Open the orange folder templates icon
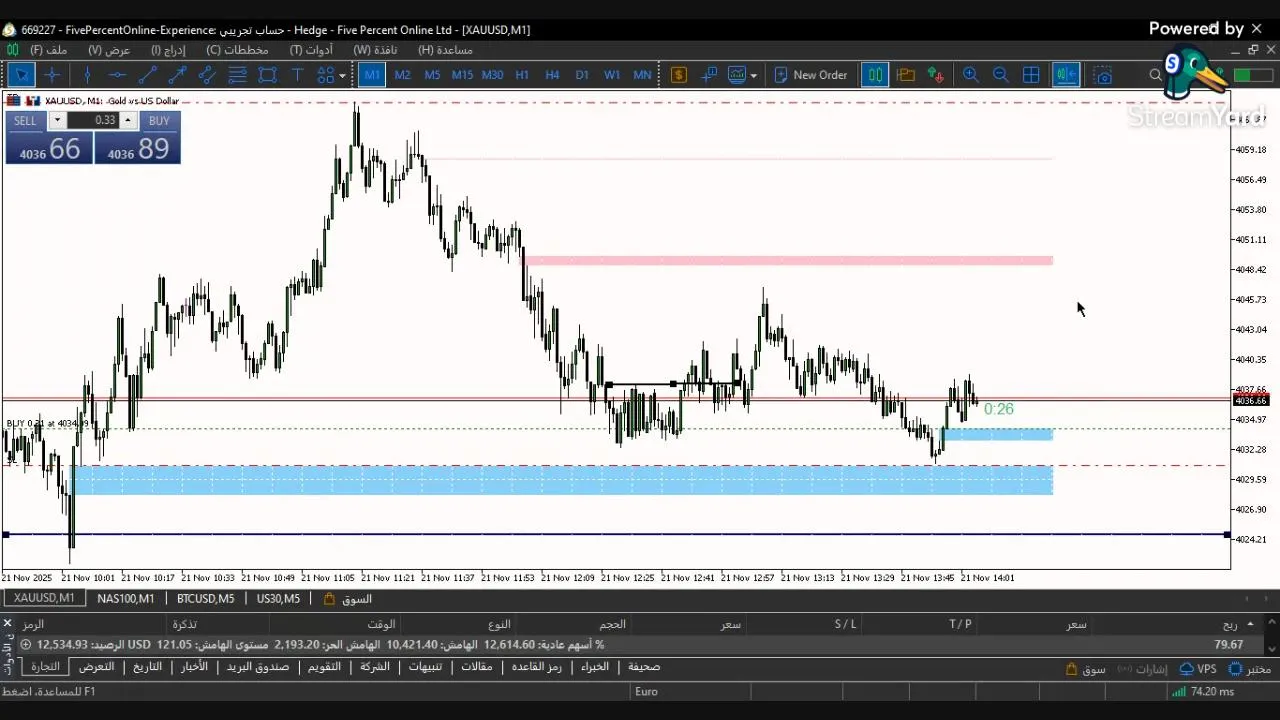 (906, 75)
